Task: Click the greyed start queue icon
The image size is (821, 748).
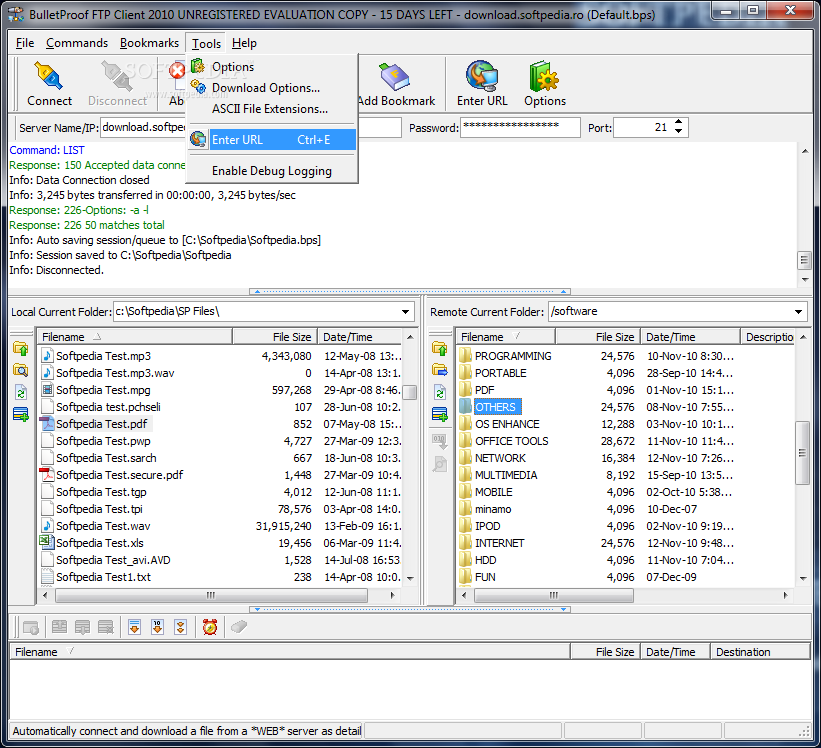Action: click(31, 627)
